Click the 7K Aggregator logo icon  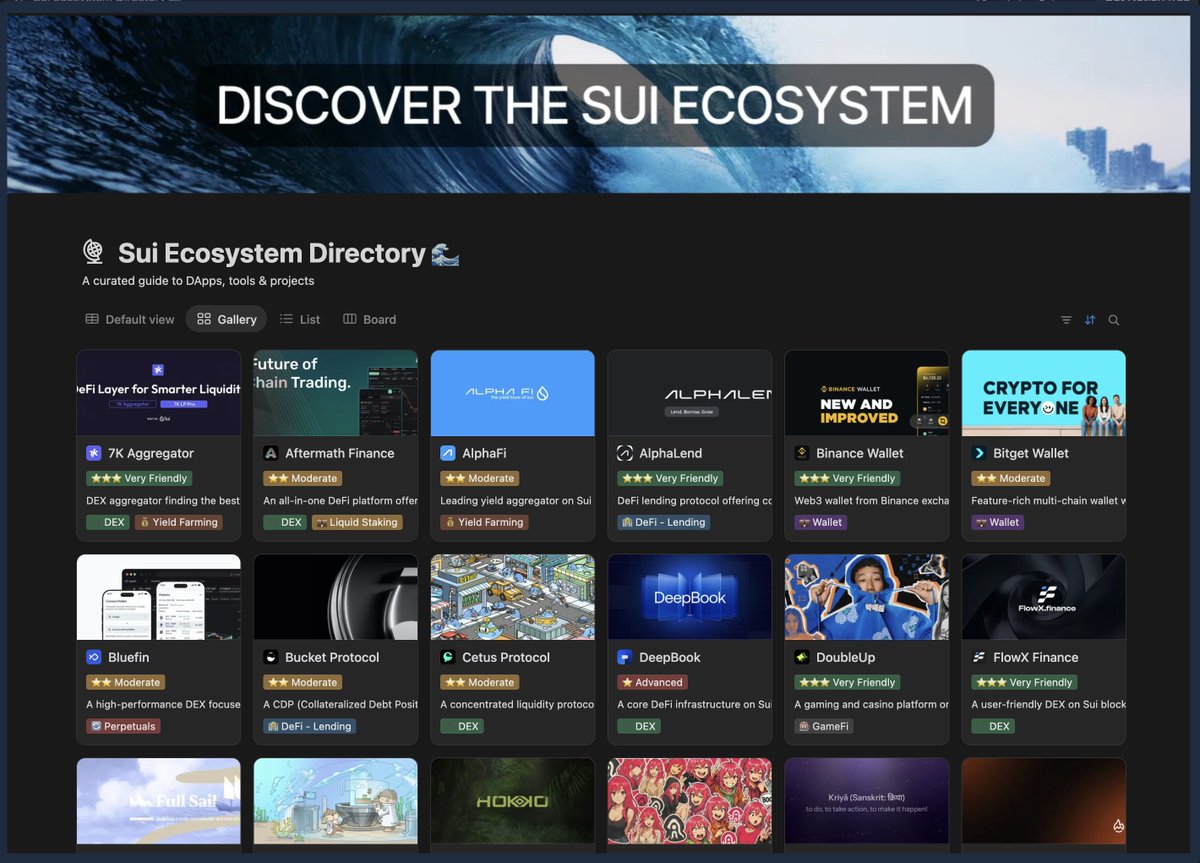[94, 453]
